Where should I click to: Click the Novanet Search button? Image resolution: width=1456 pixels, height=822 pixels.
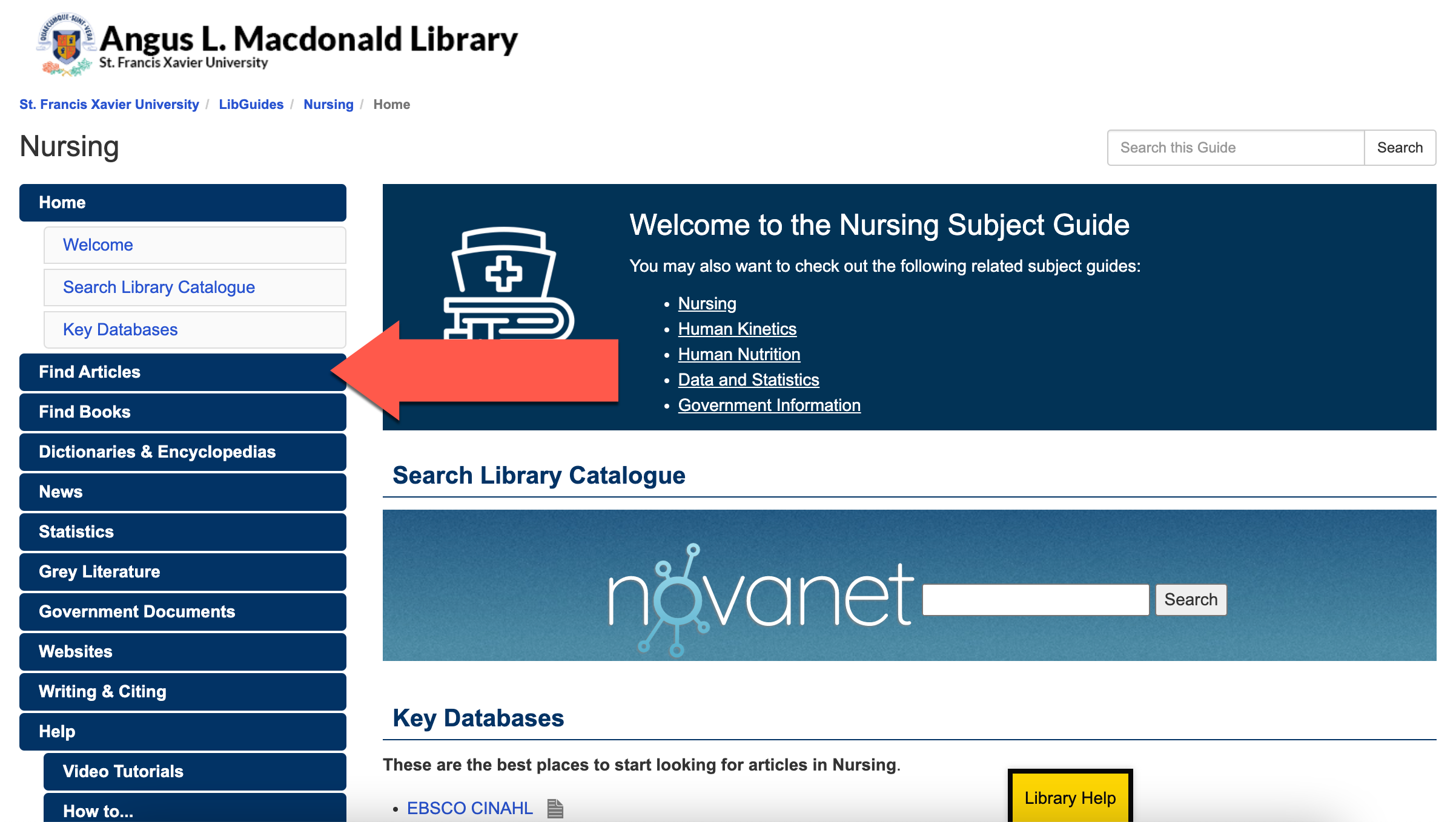tap(1191, 600)
